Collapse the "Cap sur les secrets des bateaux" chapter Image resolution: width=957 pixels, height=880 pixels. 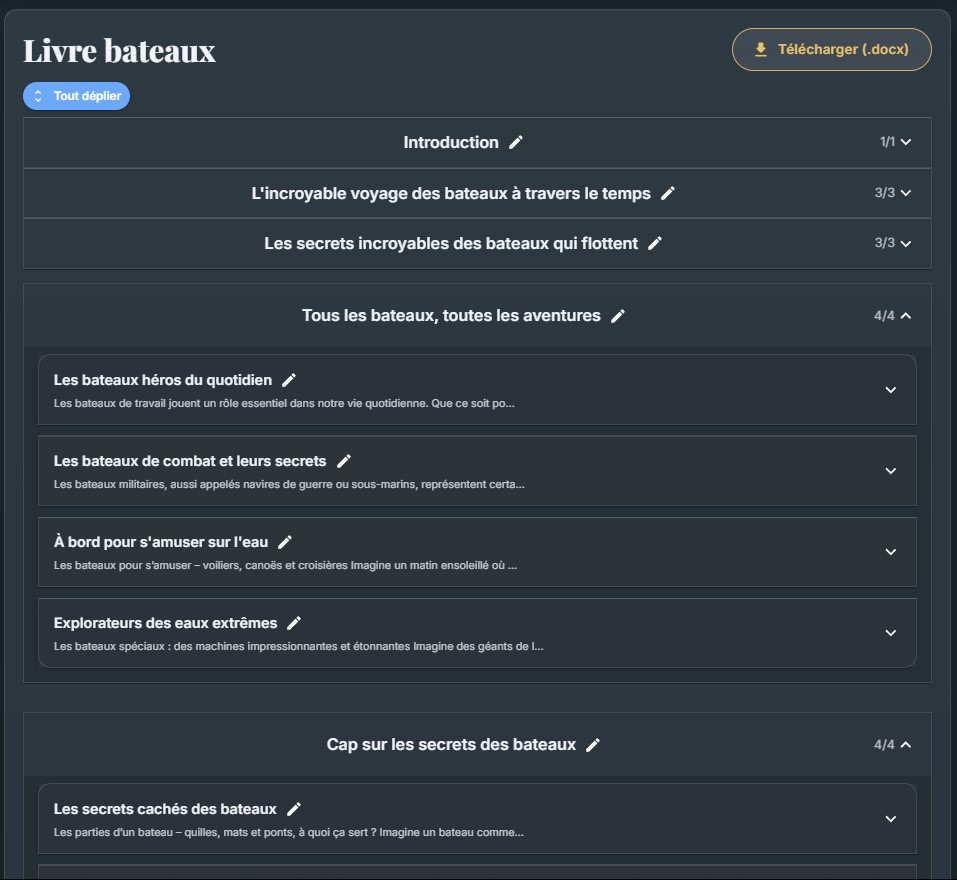tap(906, 745)
